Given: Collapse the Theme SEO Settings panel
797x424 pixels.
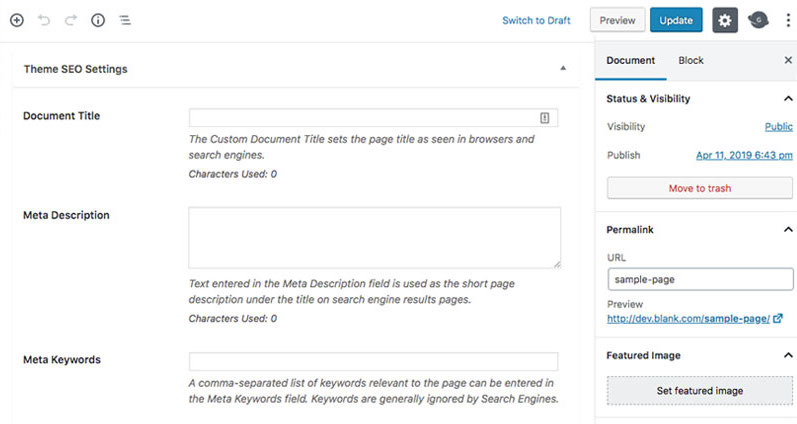Looking at the screenshot, I should pyautogui.click(x=563, y=69).
